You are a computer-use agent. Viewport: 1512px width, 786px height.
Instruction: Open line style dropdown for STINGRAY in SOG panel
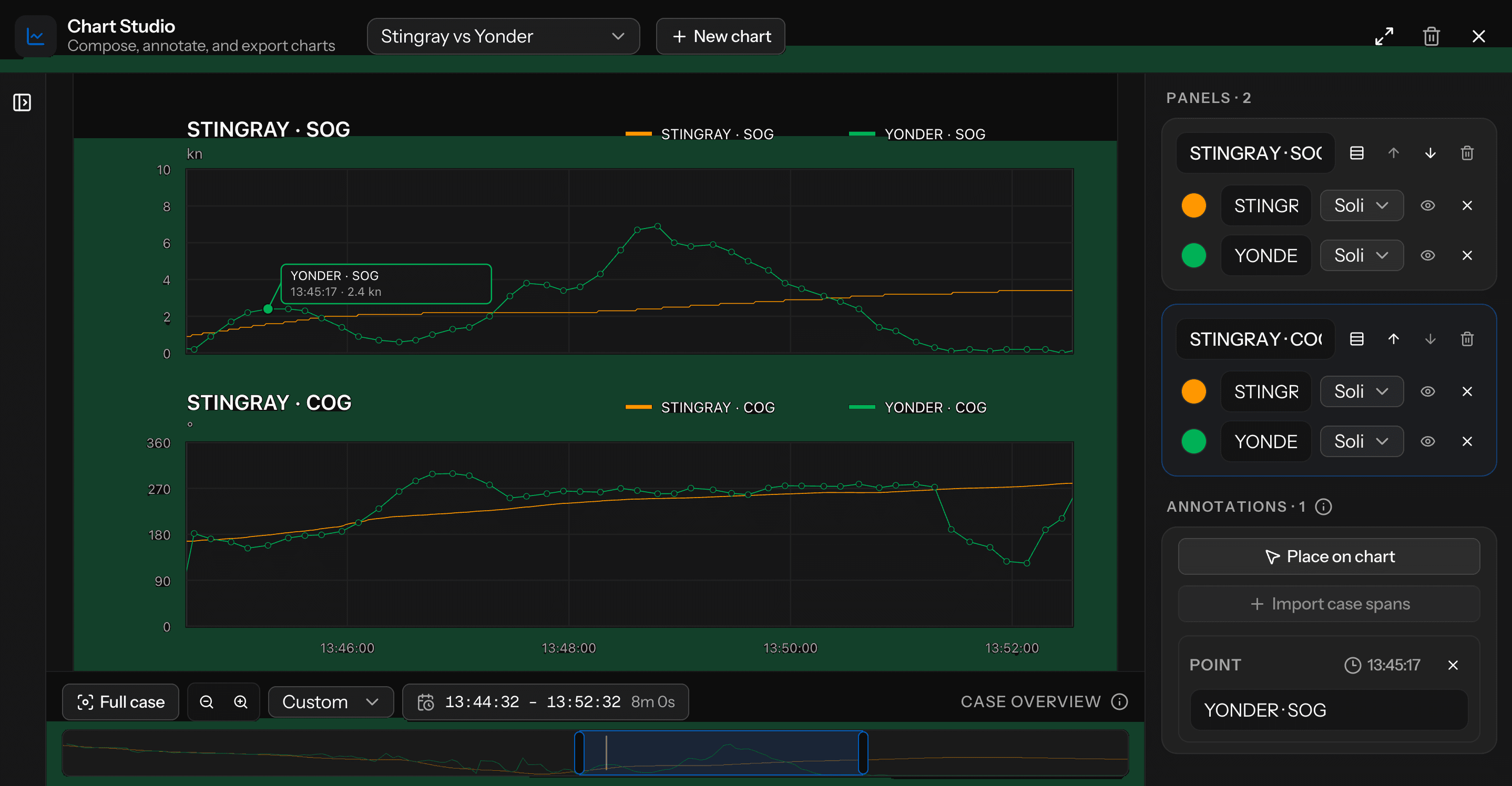click(x=1362, y=206)
